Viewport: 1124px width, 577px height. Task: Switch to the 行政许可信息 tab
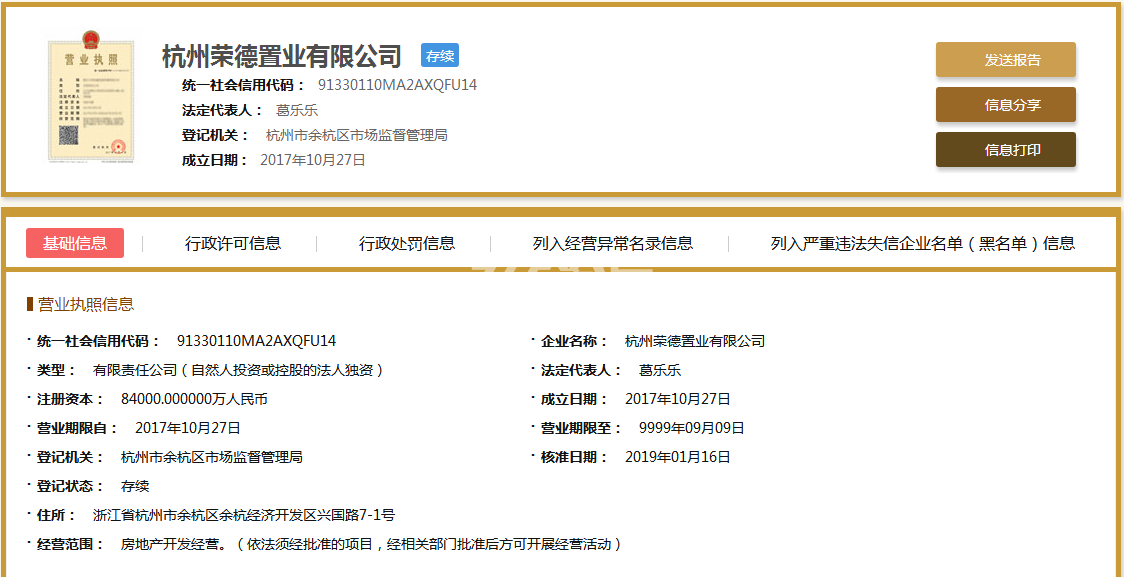pos(233,243)
